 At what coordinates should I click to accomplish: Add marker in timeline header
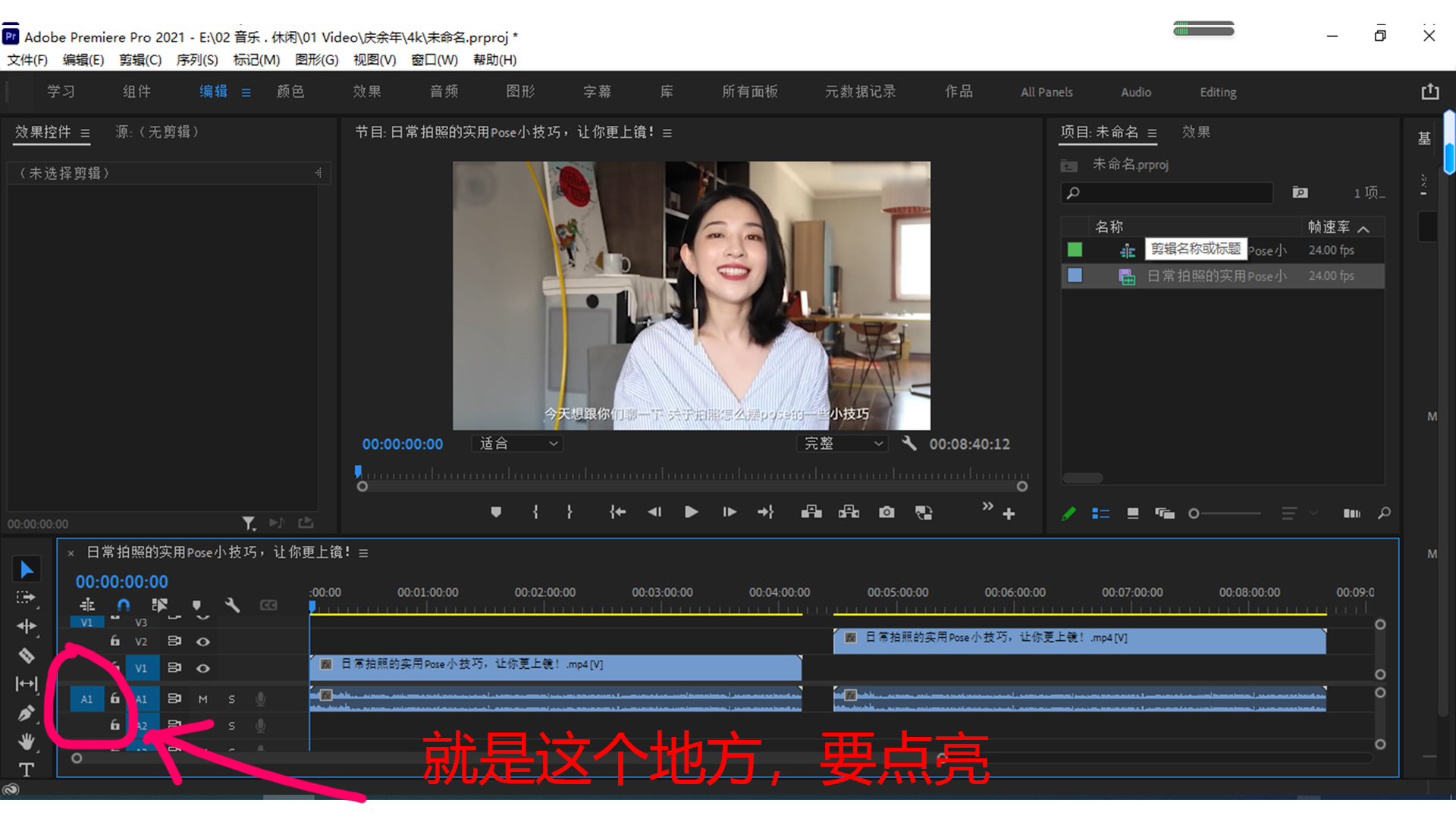(197, 605)
